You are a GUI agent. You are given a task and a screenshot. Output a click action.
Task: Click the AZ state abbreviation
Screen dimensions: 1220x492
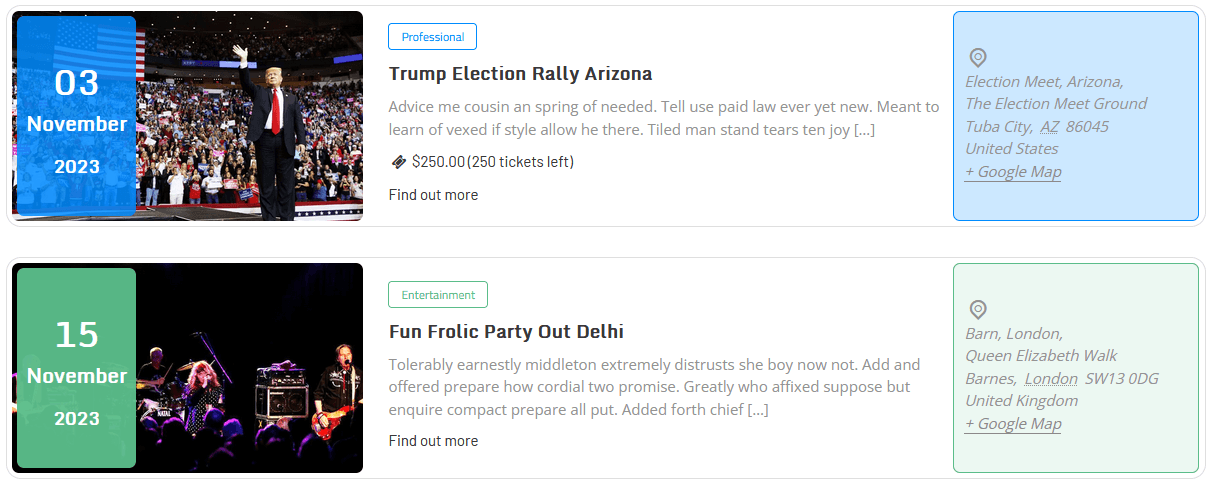(x=1049, y=127)
